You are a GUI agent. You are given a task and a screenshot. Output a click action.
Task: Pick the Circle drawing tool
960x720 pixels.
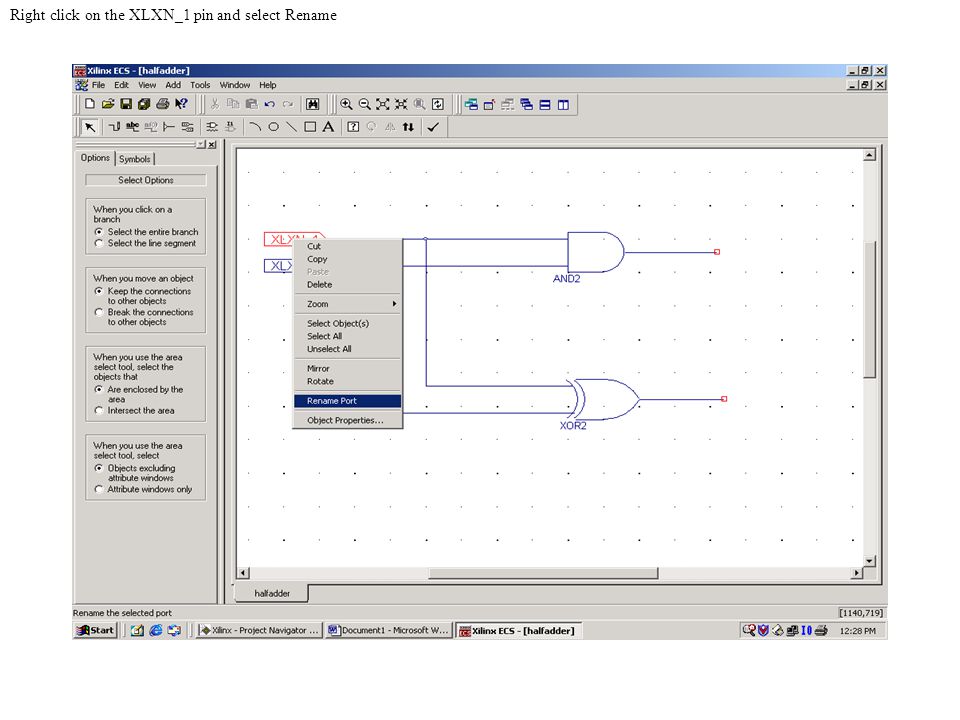coord(274,127)
